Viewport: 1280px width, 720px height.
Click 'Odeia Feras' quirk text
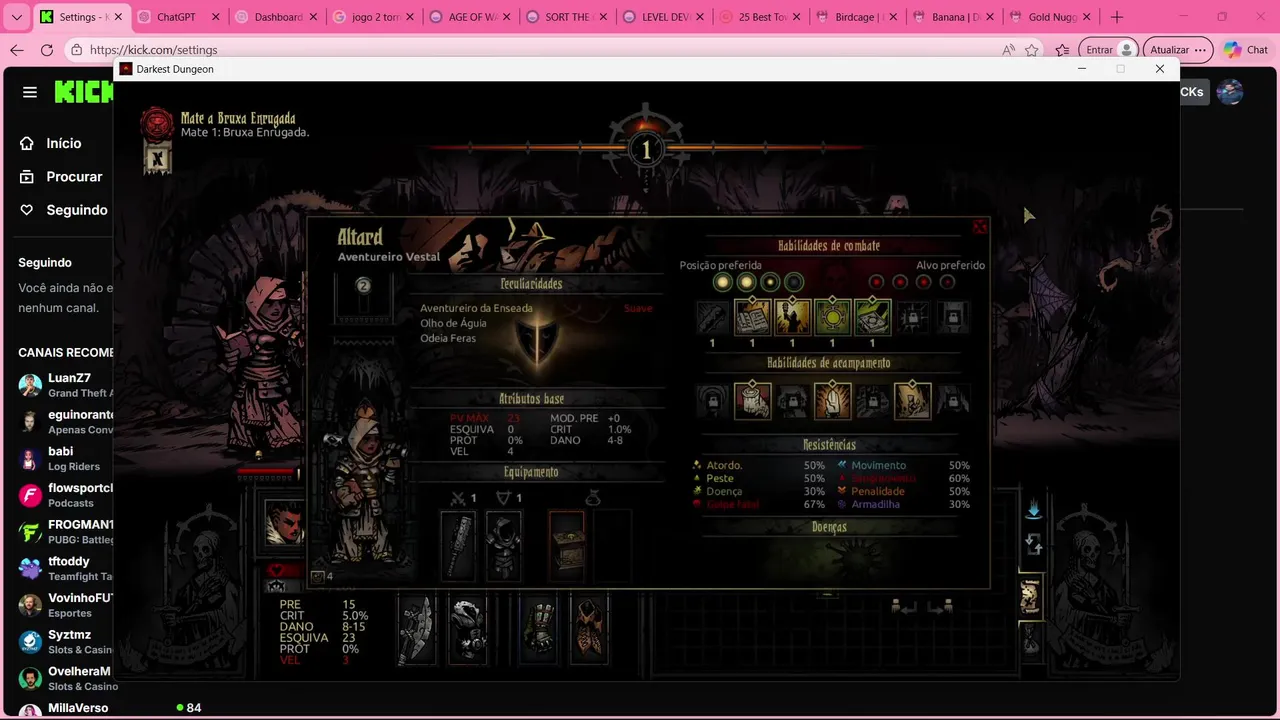pyautogui.click(x=448, y=338)
